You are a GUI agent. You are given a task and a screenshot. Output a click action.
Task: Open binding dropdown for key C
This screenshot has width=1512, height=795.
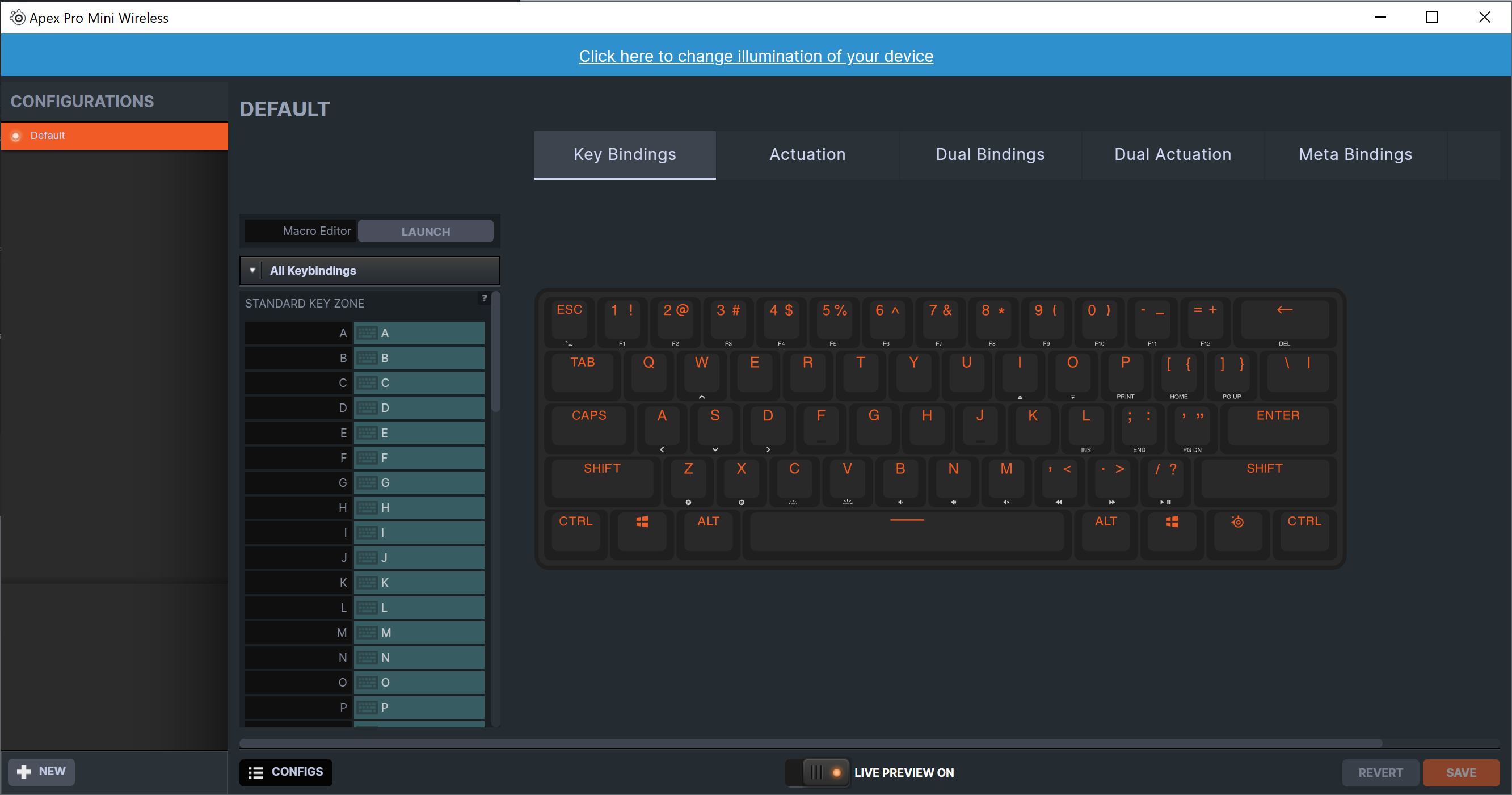click(x=419, y=383)
